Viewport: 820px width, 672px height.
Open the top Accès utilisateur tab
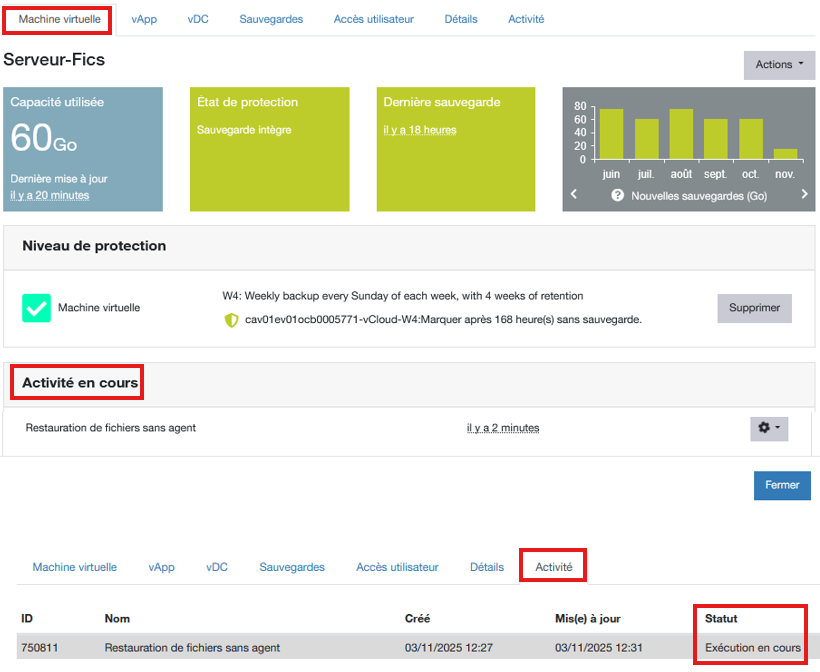click(373, 19)
